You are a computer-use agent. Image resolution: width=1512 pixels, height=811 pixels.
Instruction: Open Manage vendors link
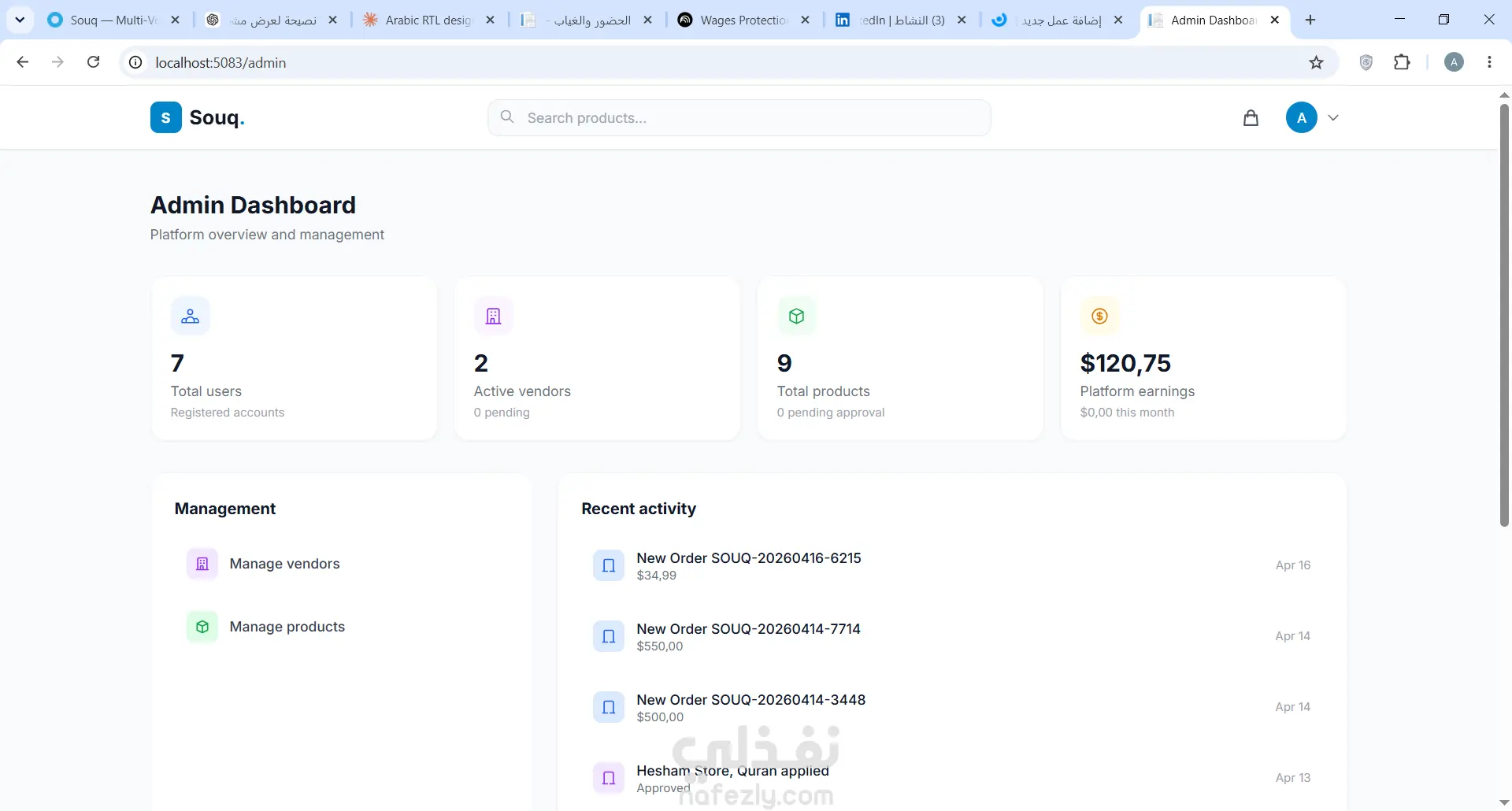click(x=342, y=564)
